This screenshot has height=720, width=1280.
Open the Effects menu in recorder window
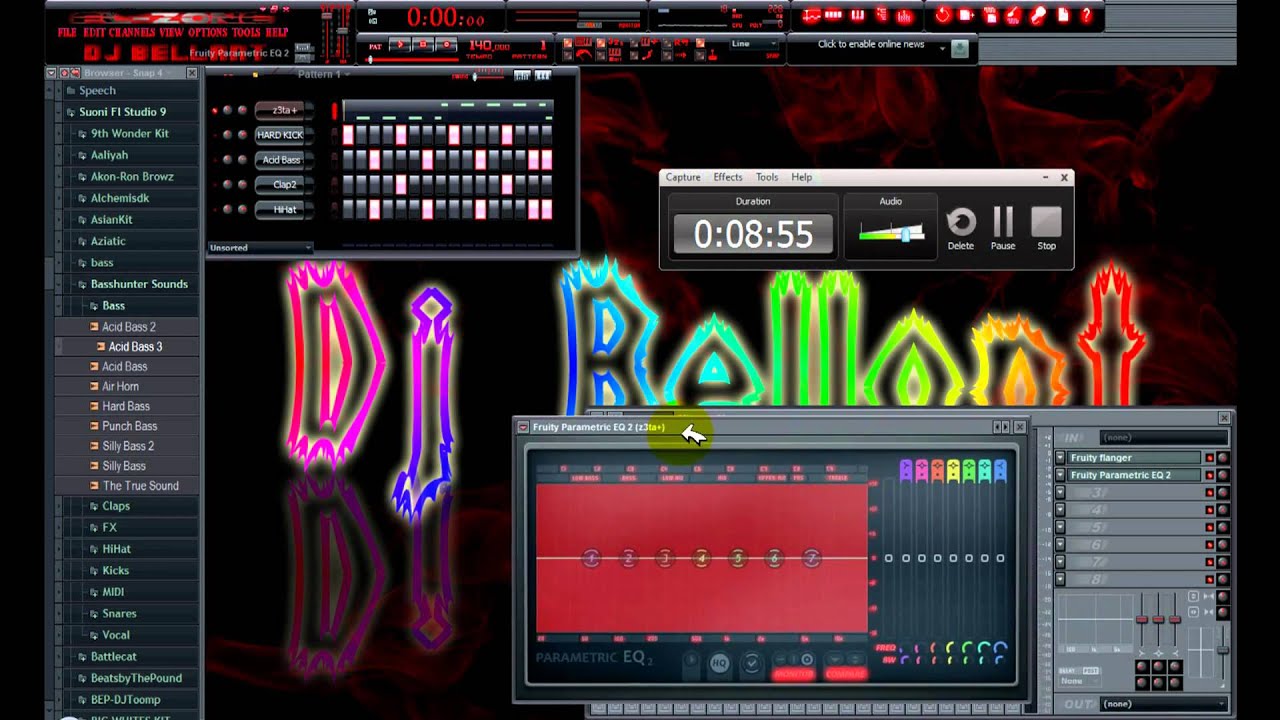point(727,177)
